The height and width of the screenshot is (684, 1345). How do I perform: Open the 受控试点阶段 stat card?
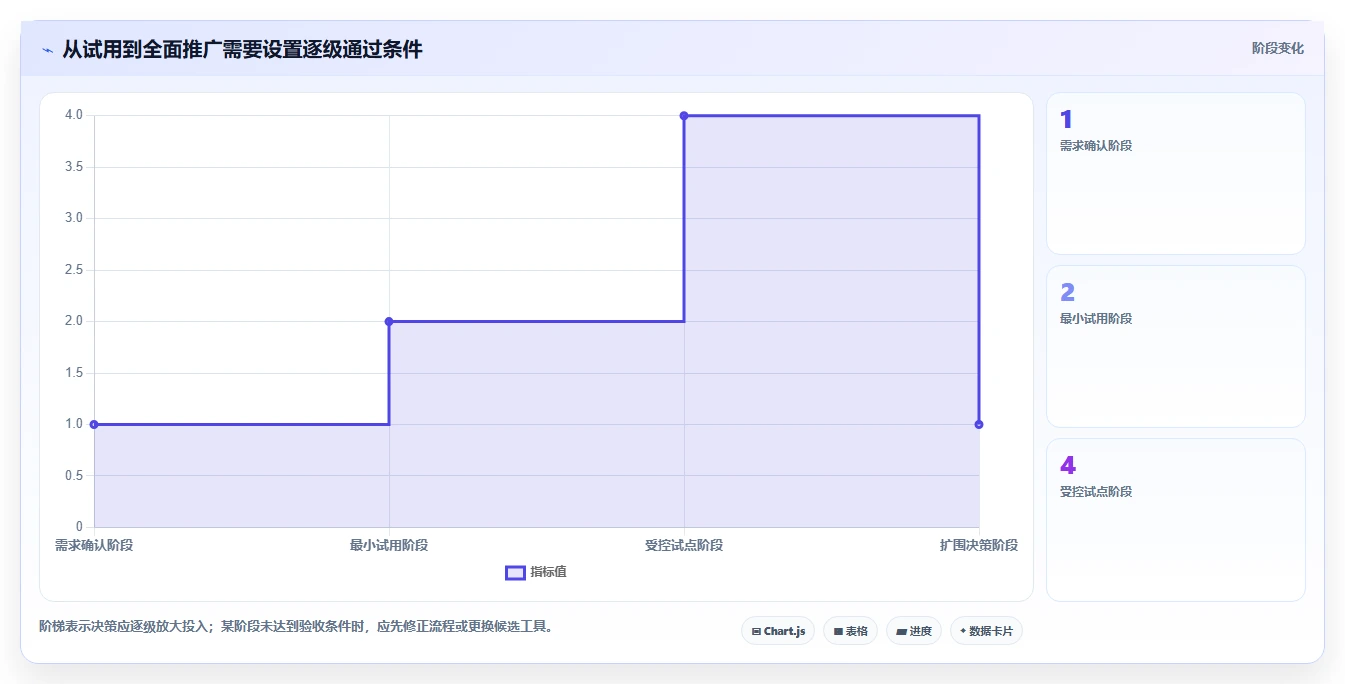(1176, 520)
